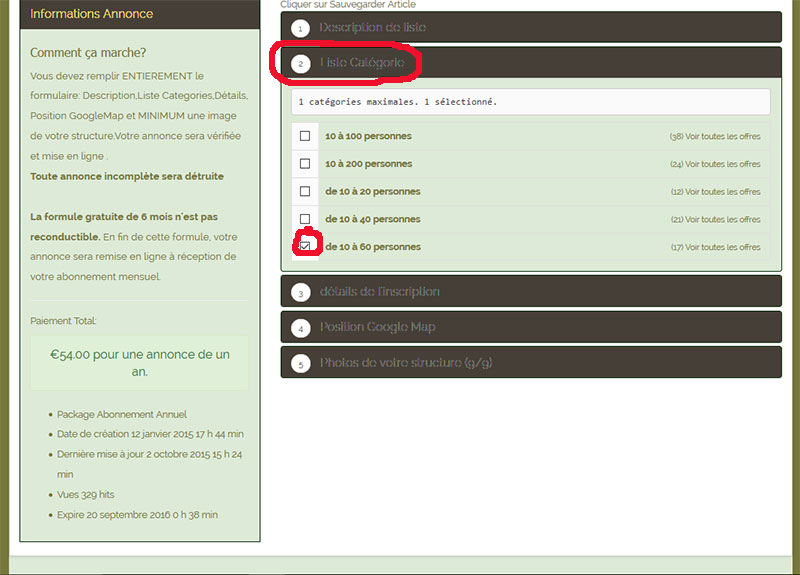Open Voir toutes les offres for 10 à 100 personnes
800x575 pixels.
pos(715,136)
